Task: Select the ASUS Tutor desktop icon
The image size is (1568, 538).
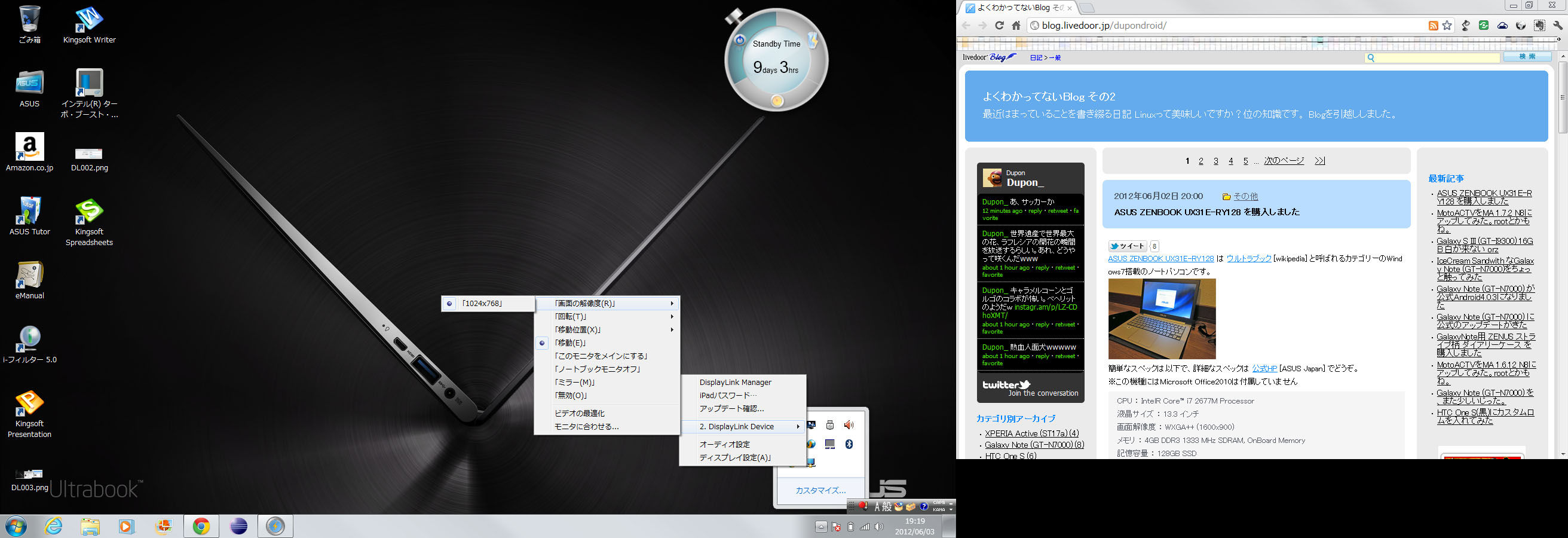Action: tap(29, 216)
